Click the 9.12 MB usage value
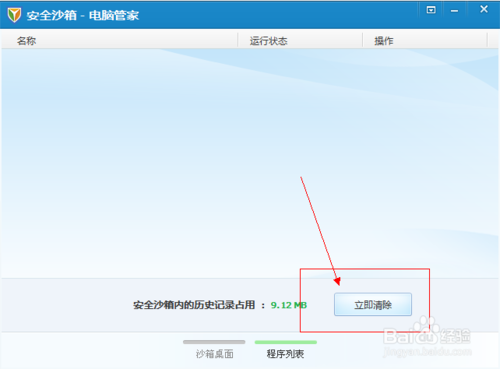Screen dimensions: 500x369 tap(289, 305)
